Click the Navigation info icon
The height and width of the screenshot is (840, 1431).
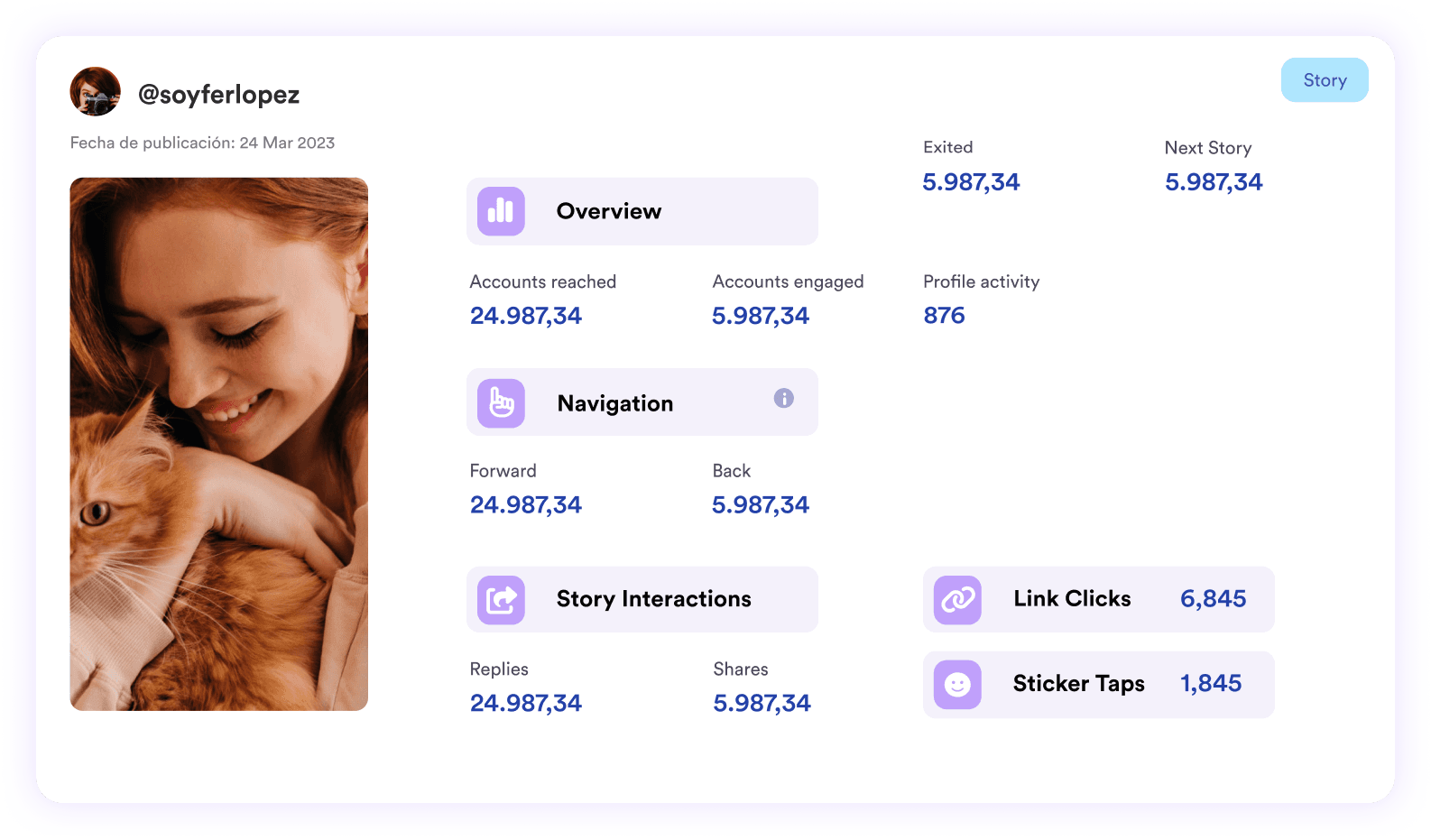(x=783, y=398)
